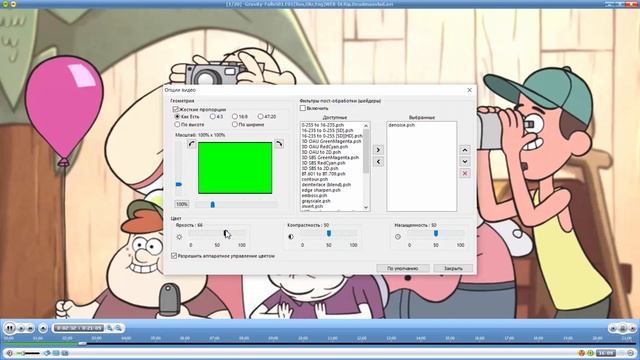
Task: Click the green round icon at bottom right
Action: (x=590, y=353)
